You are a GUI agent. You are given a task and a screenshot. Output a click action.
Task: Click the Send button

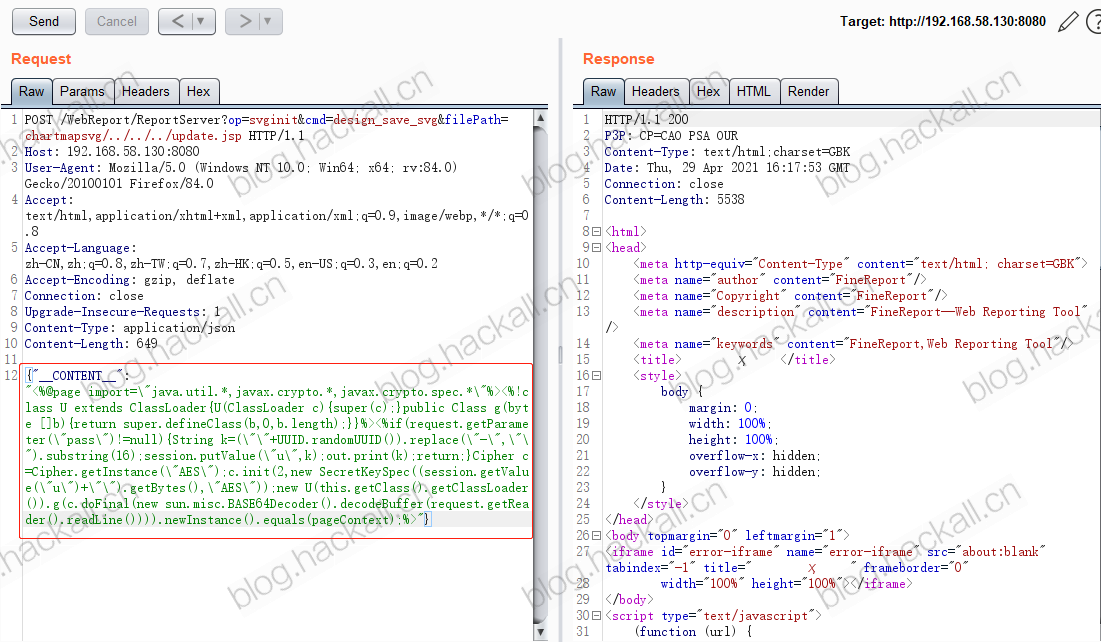coord(44,21)
